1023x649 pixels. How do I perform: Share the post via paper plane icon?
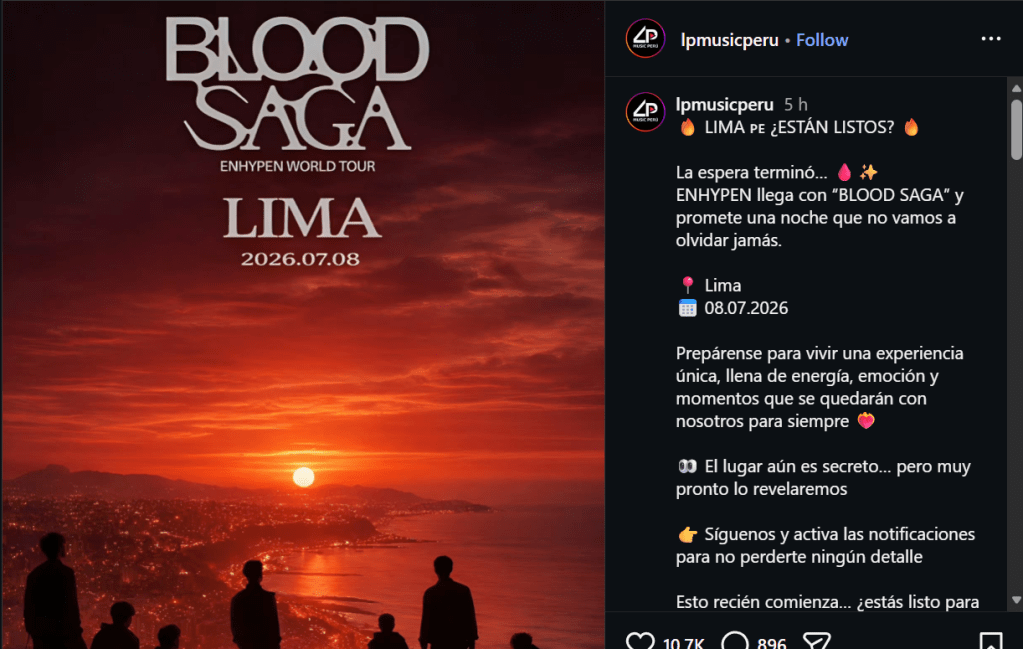pos(816,641)
